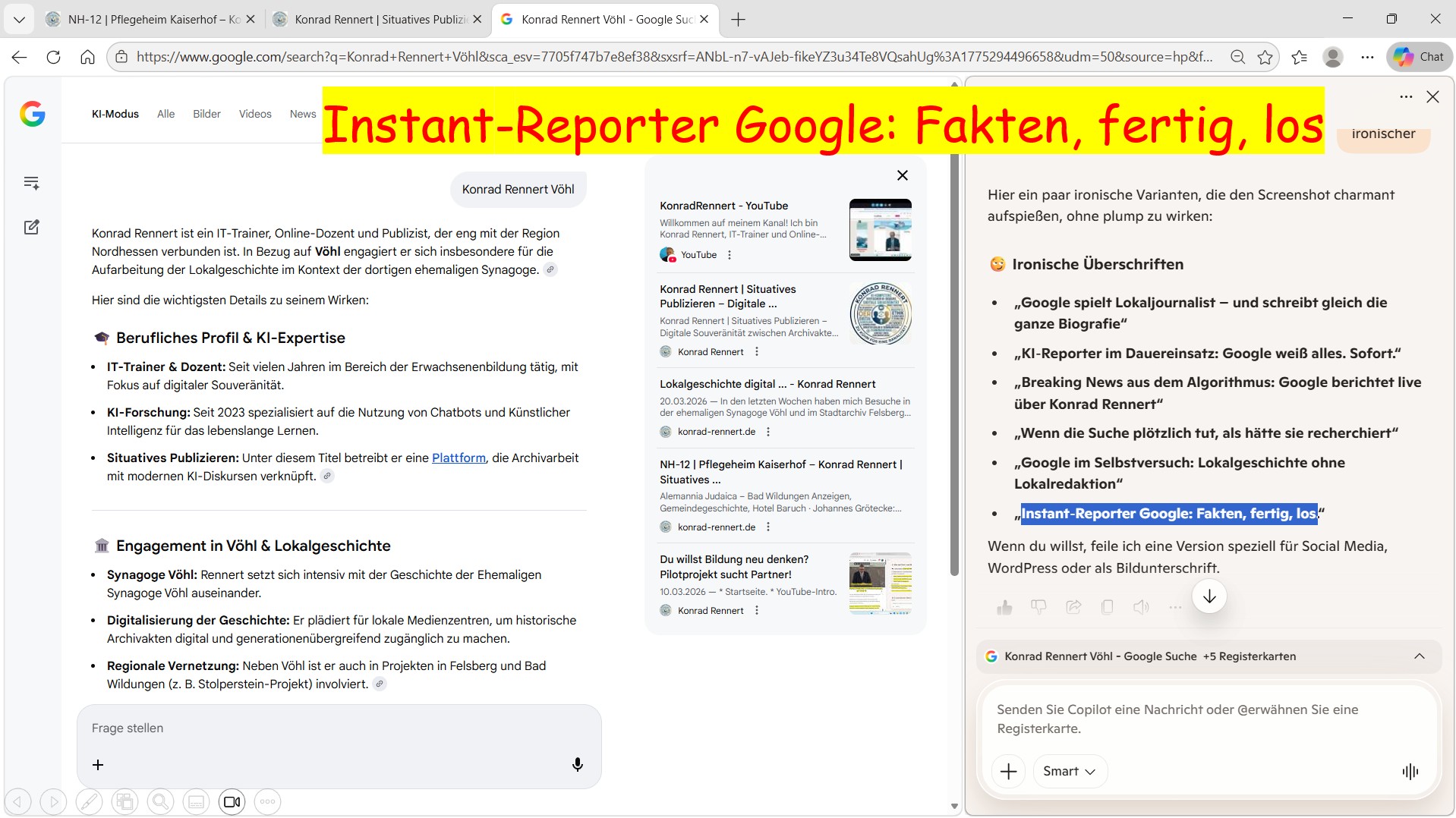
Task: Add page to favorites with star icon
Action: point(1265,57)
